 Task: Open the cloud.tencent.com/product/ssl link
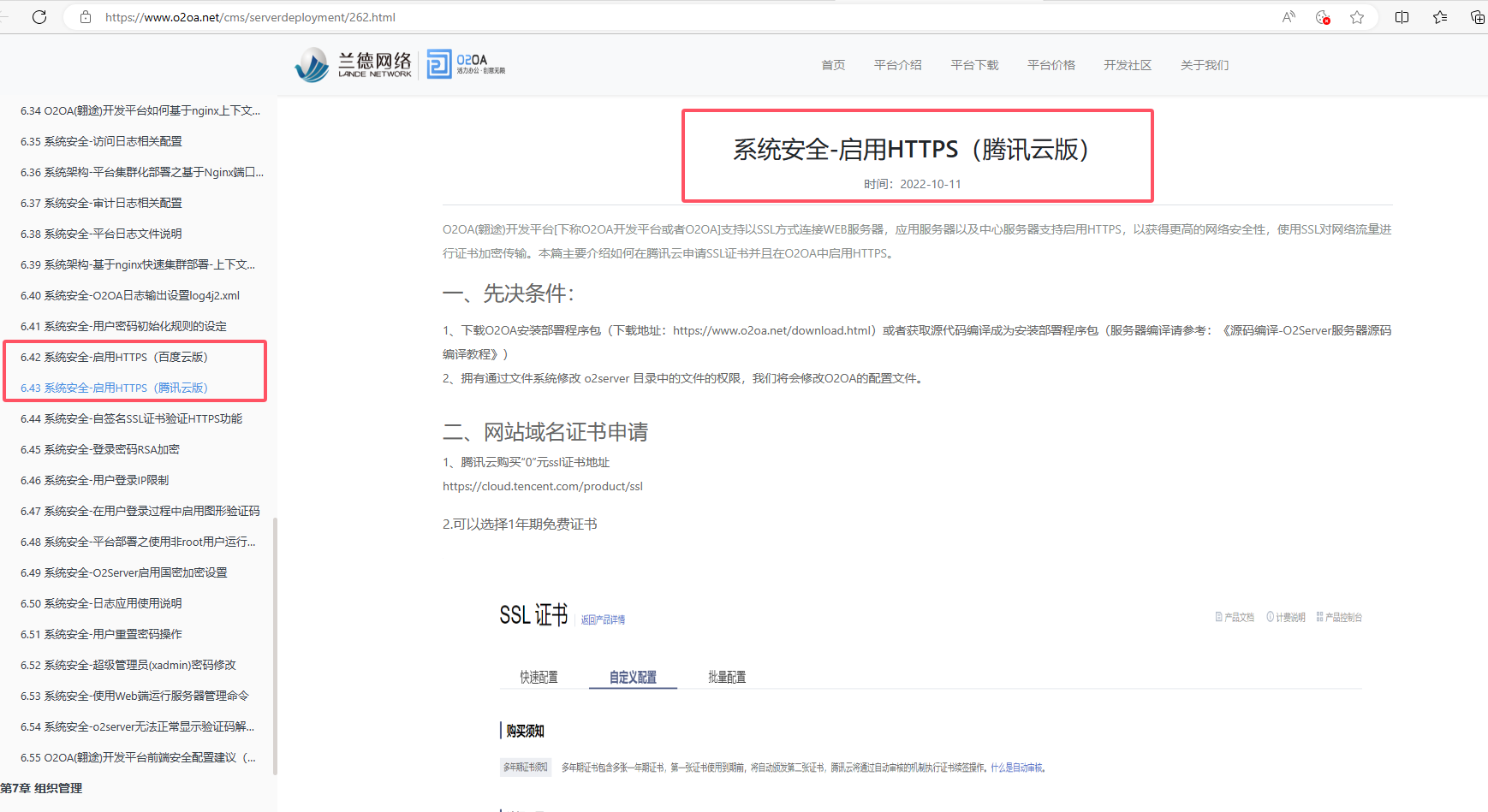click(543, 486)
